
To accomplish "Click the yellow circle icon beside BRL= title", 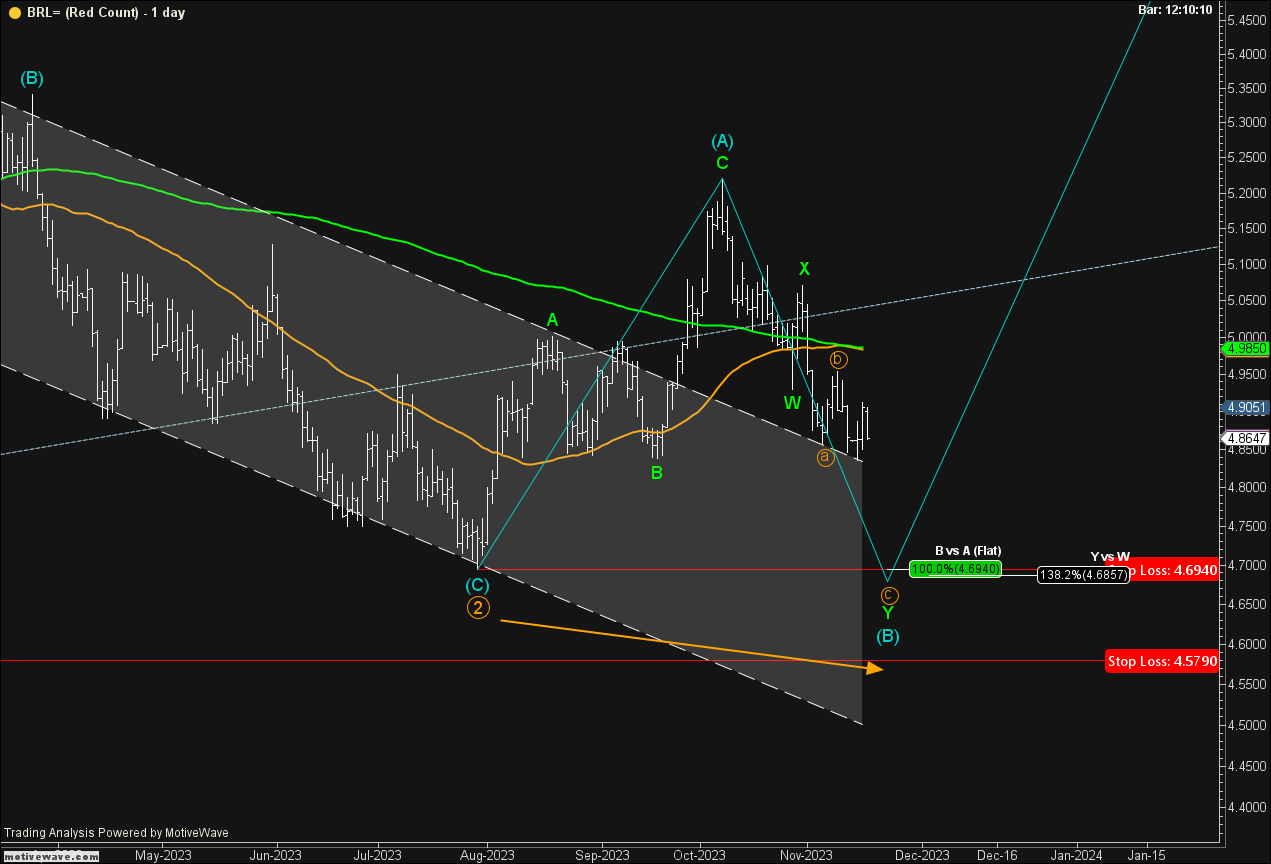I will tap(15, 12).
